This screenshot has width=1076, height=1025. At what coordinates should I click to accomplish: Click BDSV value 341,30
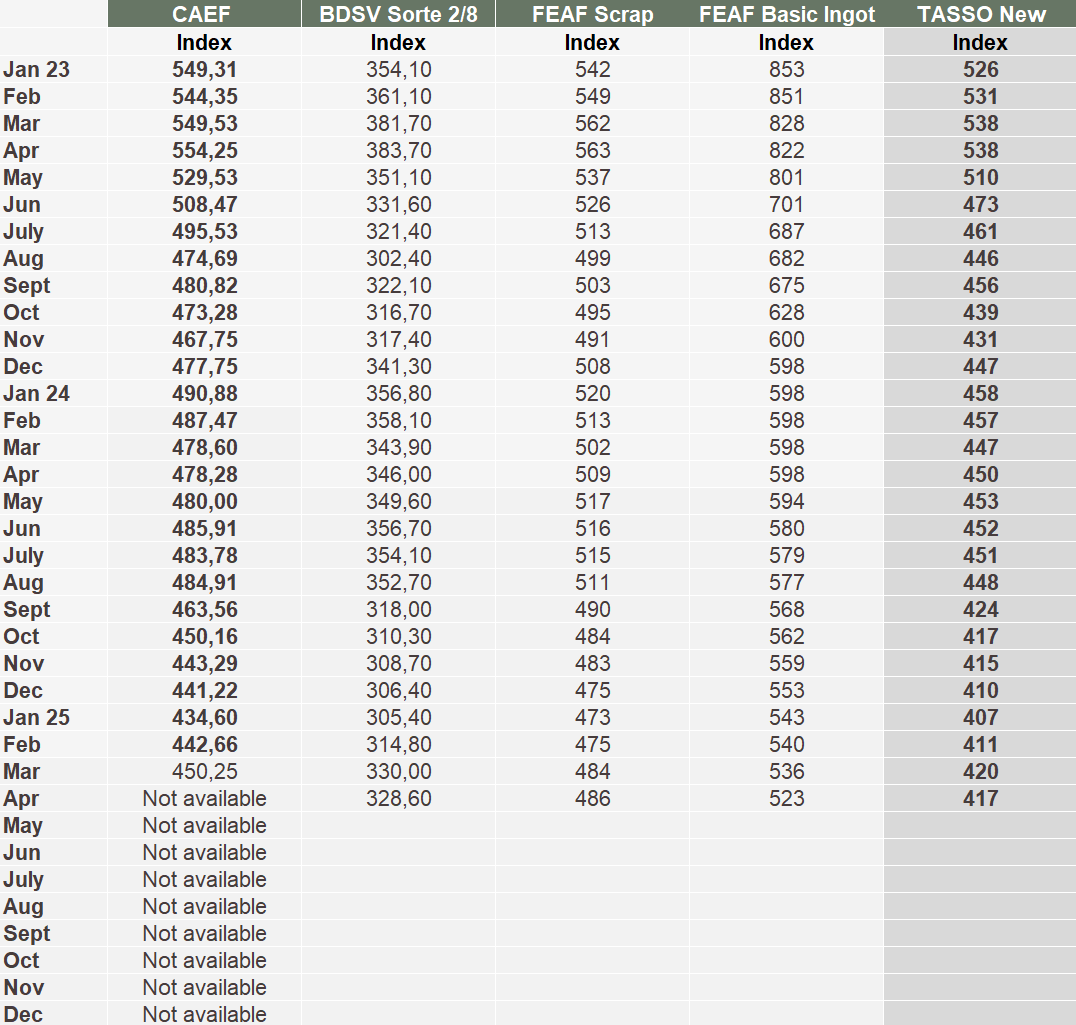399,366
